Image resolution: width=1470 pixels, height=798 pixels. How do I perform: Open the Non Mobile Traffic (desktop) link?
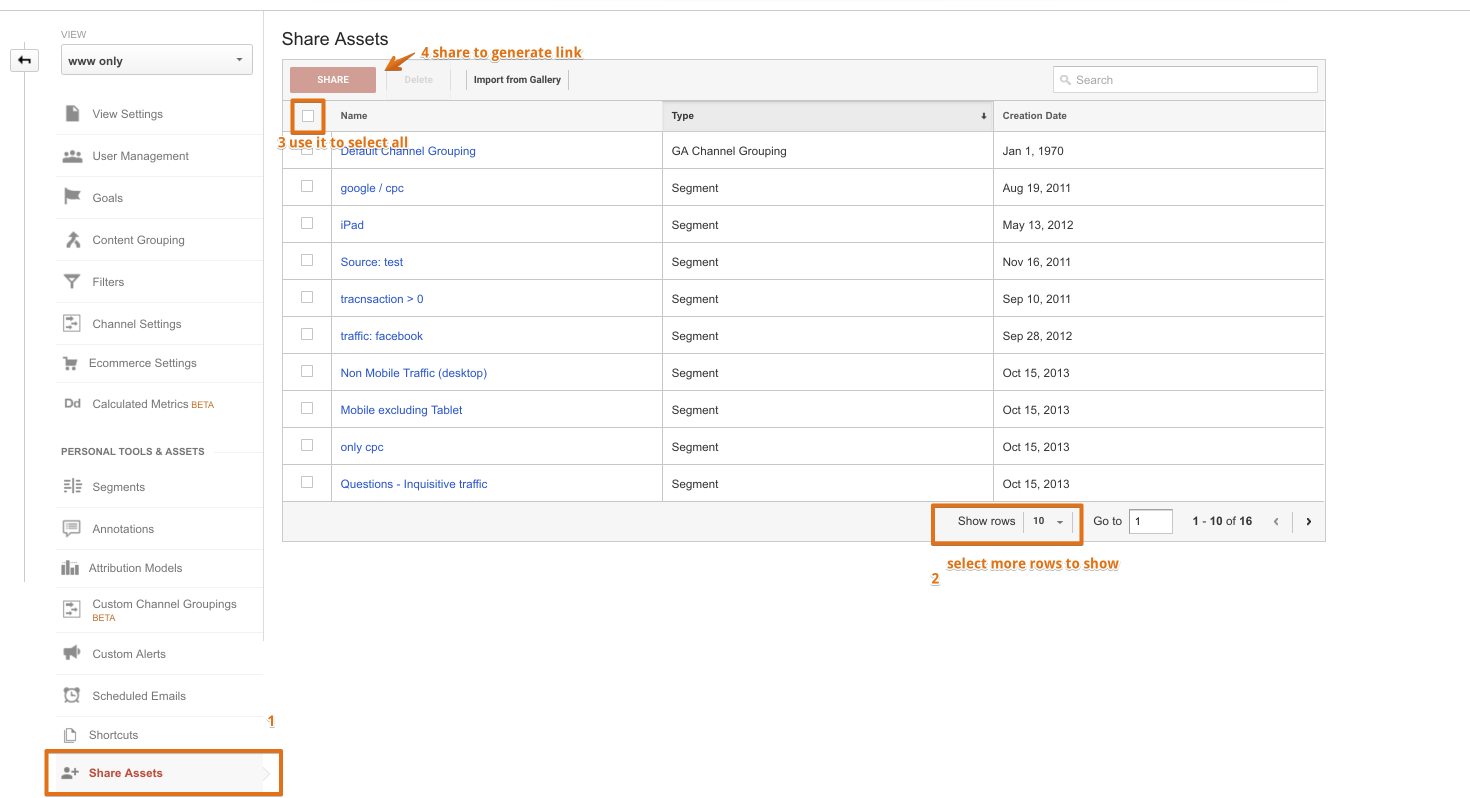[x=413, y=373]
